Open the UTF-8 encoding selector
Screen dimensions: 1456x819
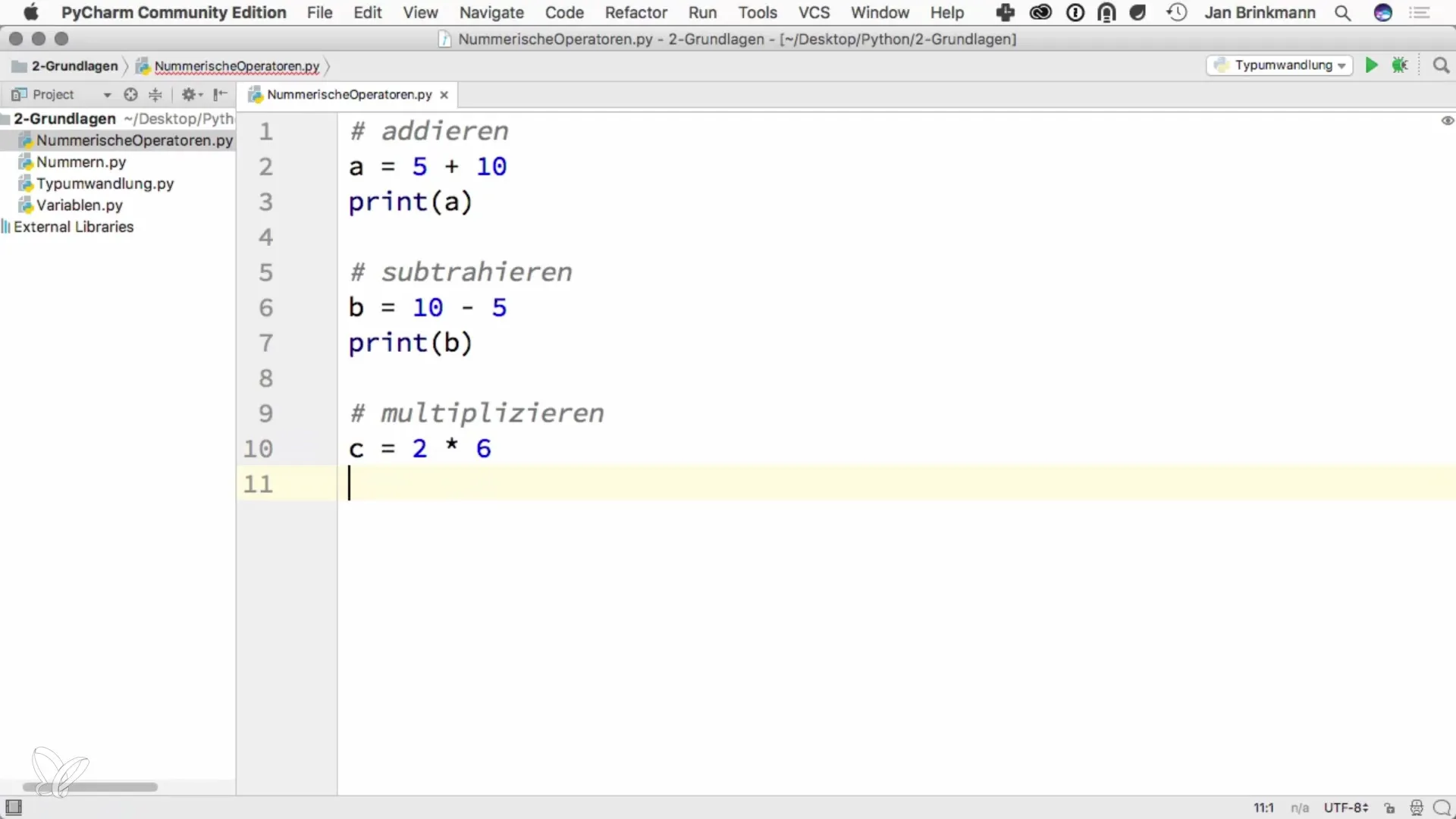click(x=1346, y=808)
